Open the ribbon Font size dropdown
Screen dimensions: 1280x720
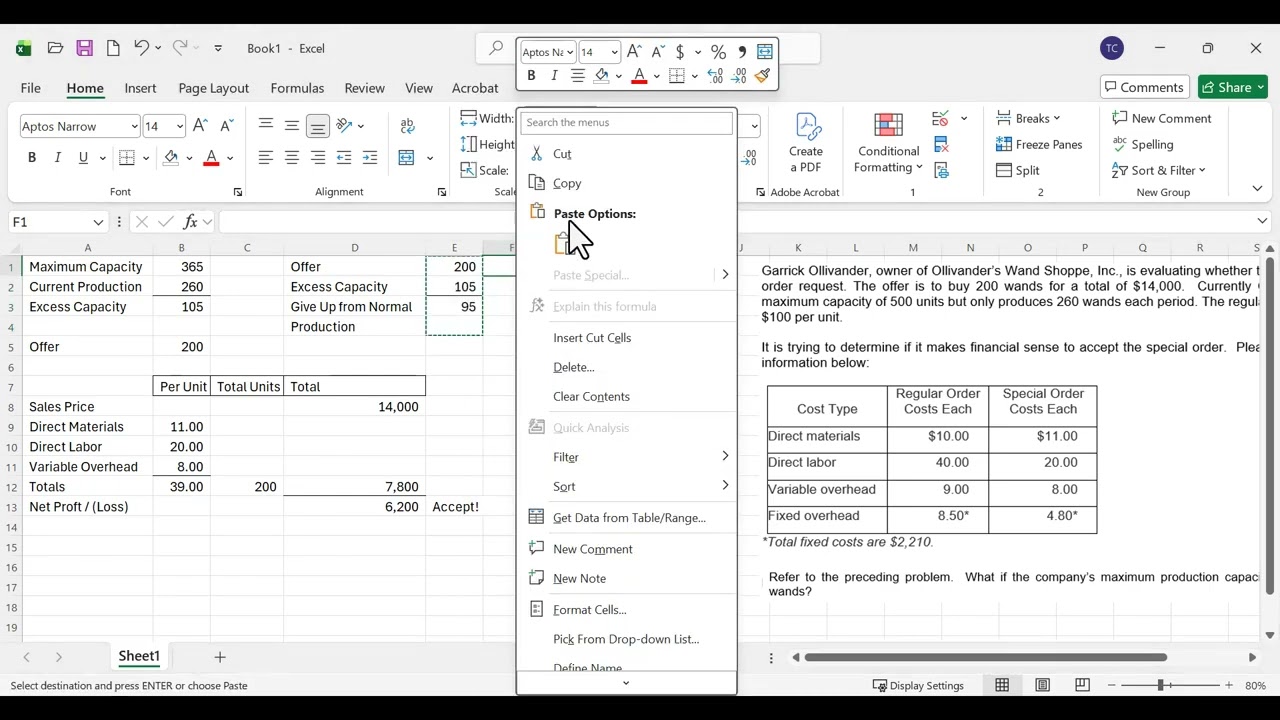(x=179, y=126)
